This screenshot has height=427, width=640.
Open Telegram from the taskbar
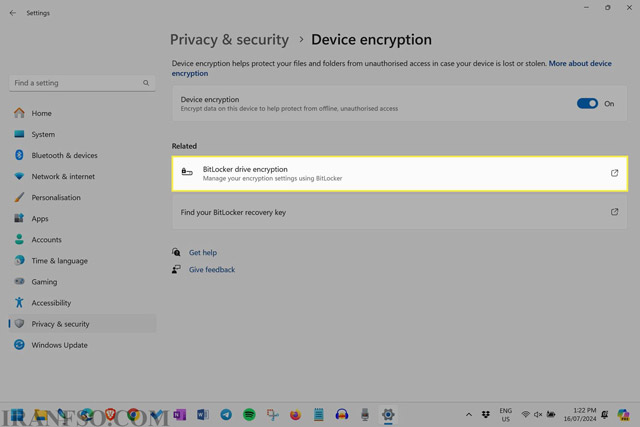226,415
